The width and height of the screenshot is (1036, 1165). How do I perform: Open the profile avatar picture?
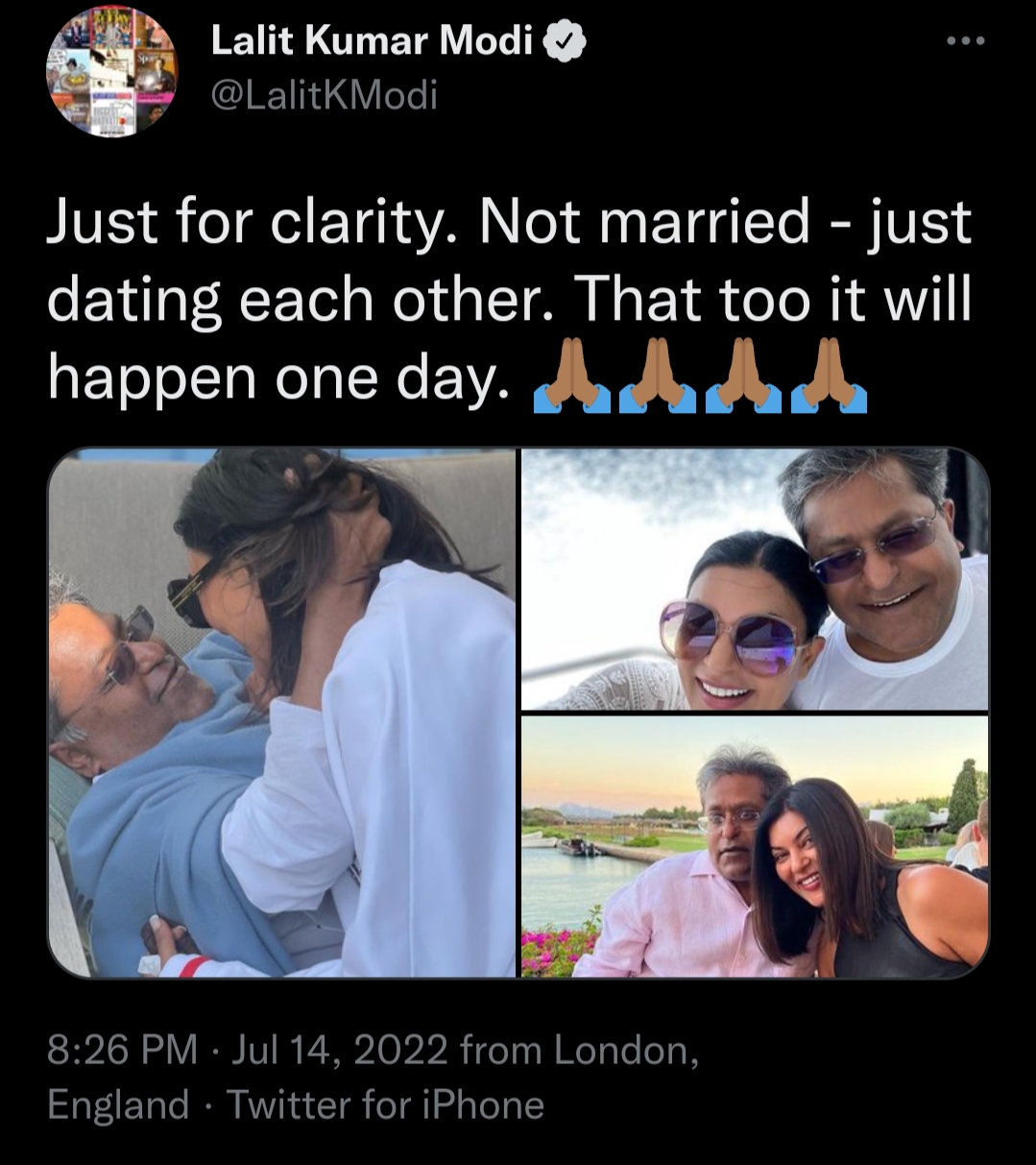(111, 73)
